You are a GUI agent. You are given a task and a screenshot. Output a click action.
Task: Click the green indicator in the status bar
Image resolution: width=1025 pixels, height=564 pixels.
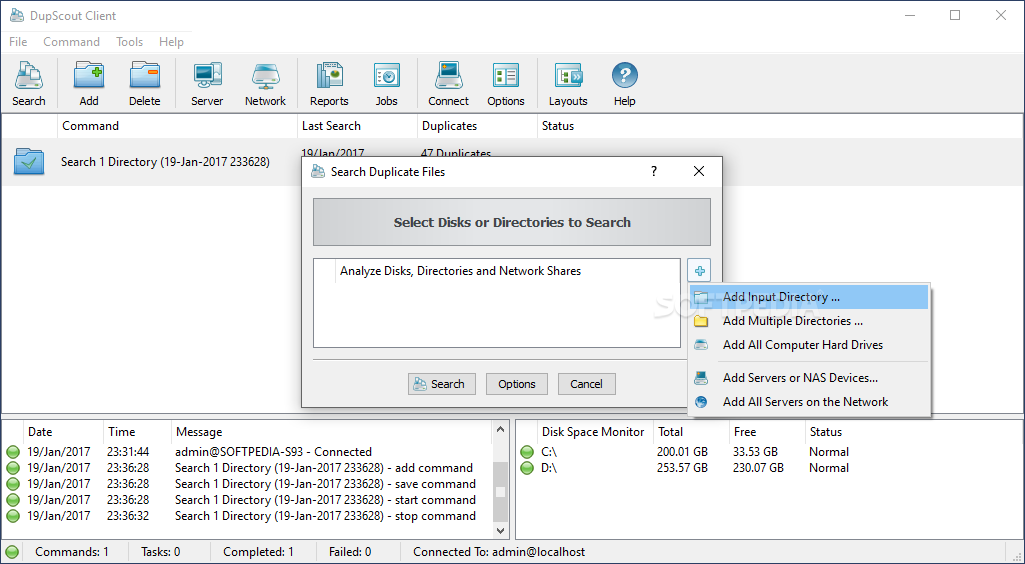pyautogui.click(x=12, y=552)
